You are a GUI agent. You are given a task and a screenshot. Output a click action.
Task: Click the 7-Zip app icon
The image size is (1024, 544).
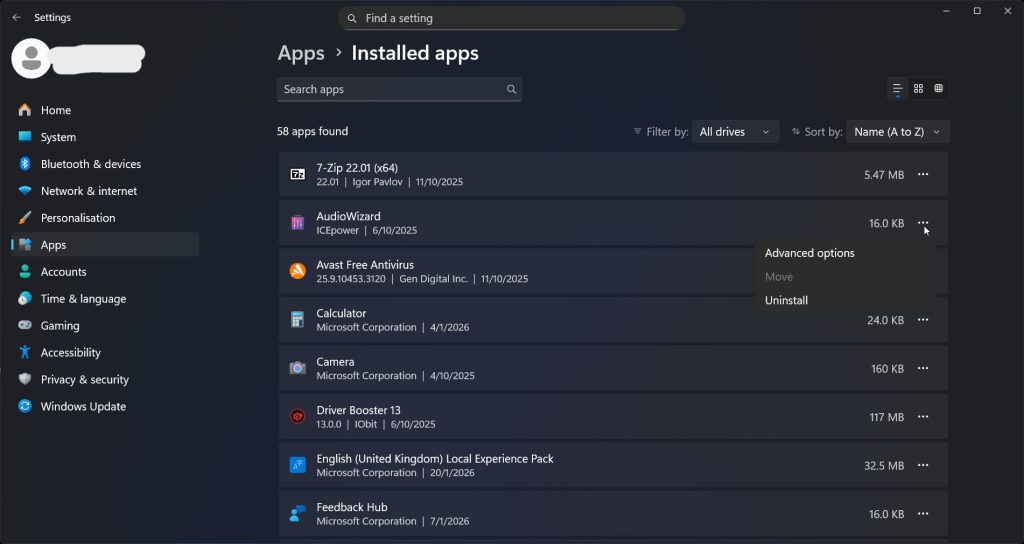297,174
